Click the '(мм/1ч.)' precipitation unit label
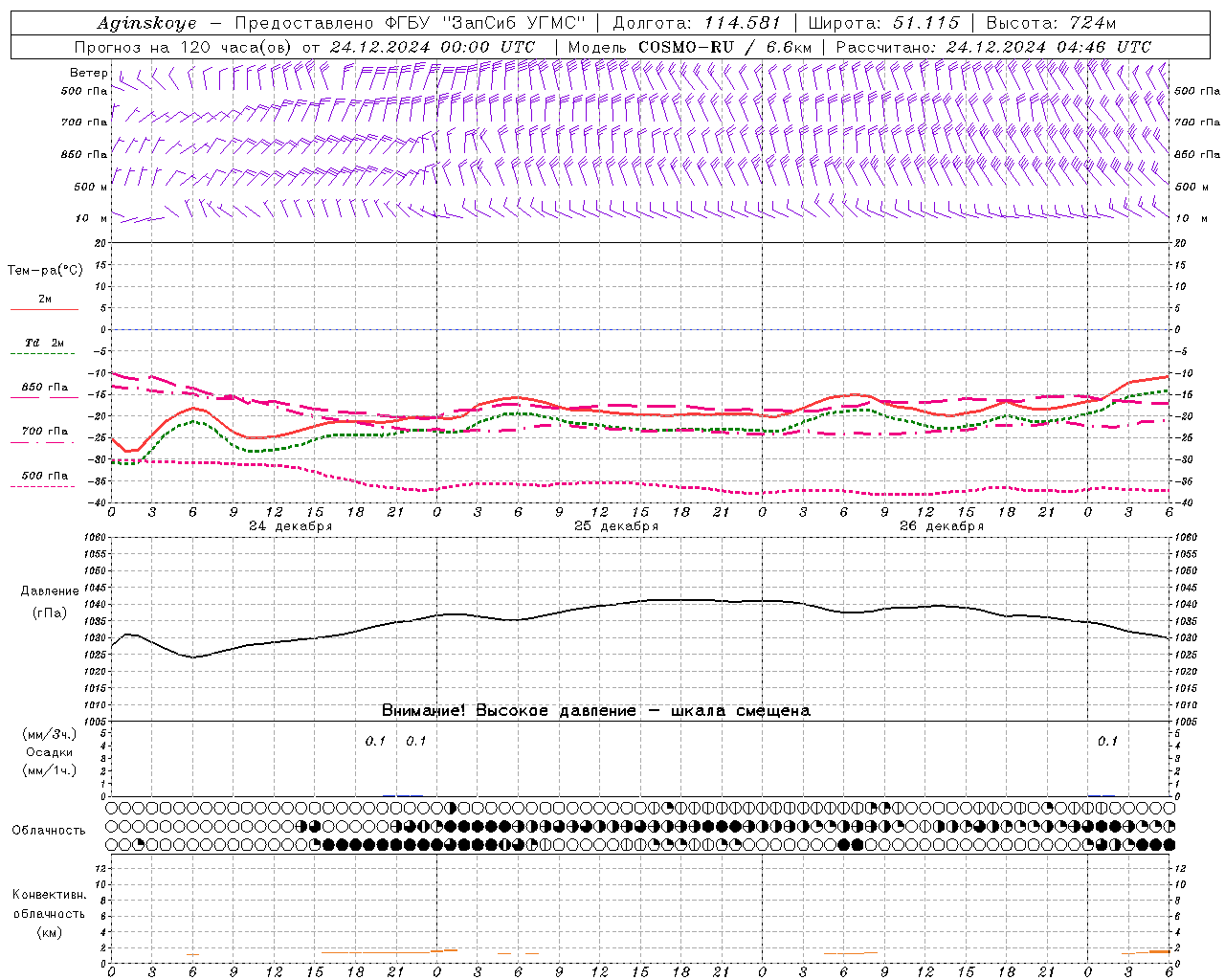1225x980 pixels. (x=49, y=770)
